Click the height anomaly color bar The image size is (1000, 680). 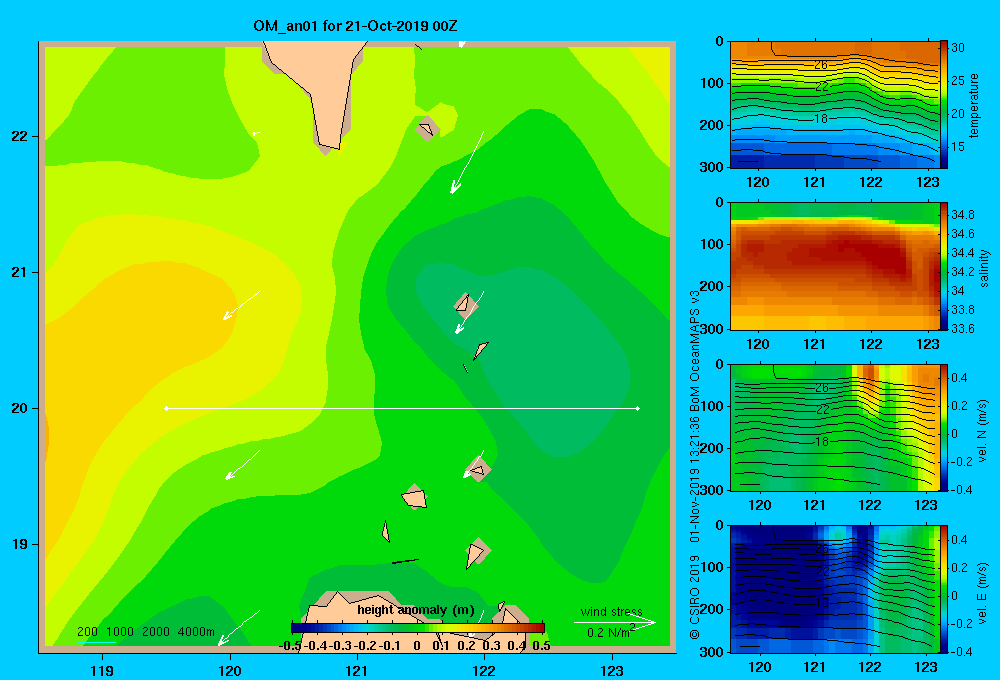(x=417, y=628)
